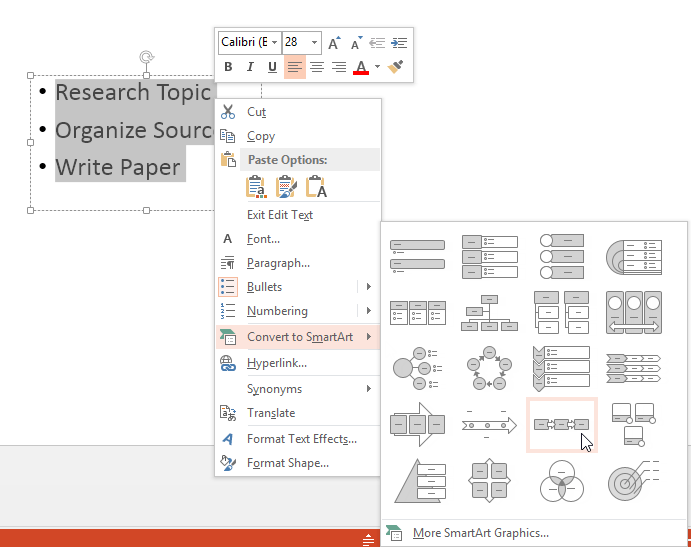Viewport: 691px width, 547px height.
Task: Click Translate in the context menu
Action: point(298,413)
